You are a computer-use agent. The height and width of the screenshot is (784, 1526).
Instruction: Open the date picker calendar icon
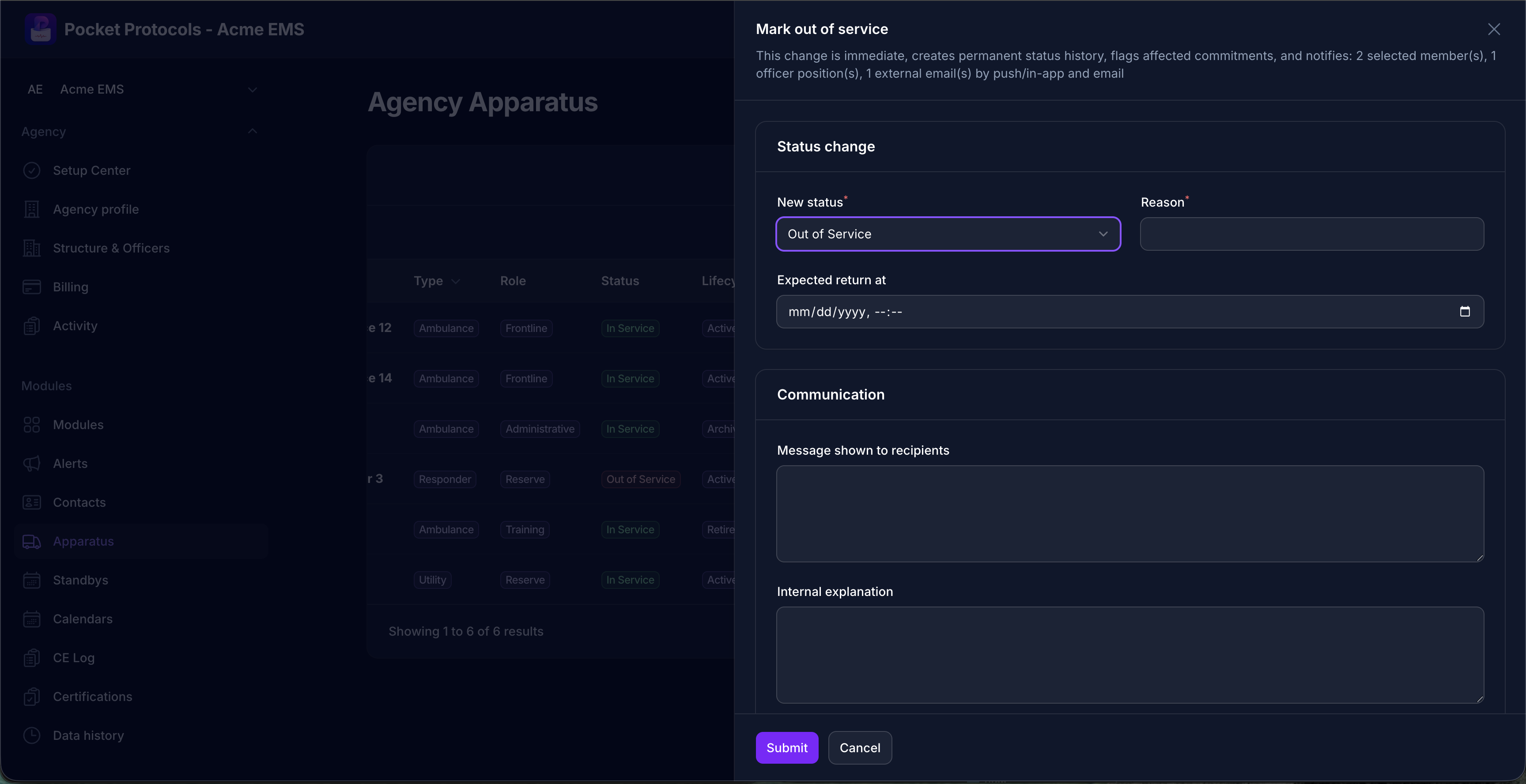1464,312
